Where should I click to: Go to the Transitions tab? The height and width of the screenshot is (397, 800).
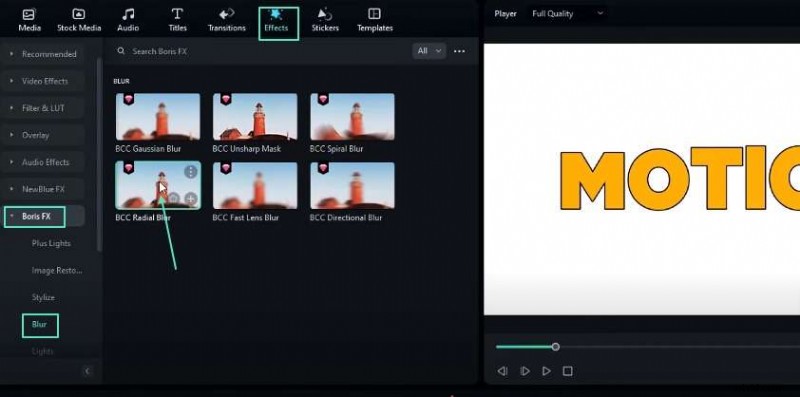[227, 20]
